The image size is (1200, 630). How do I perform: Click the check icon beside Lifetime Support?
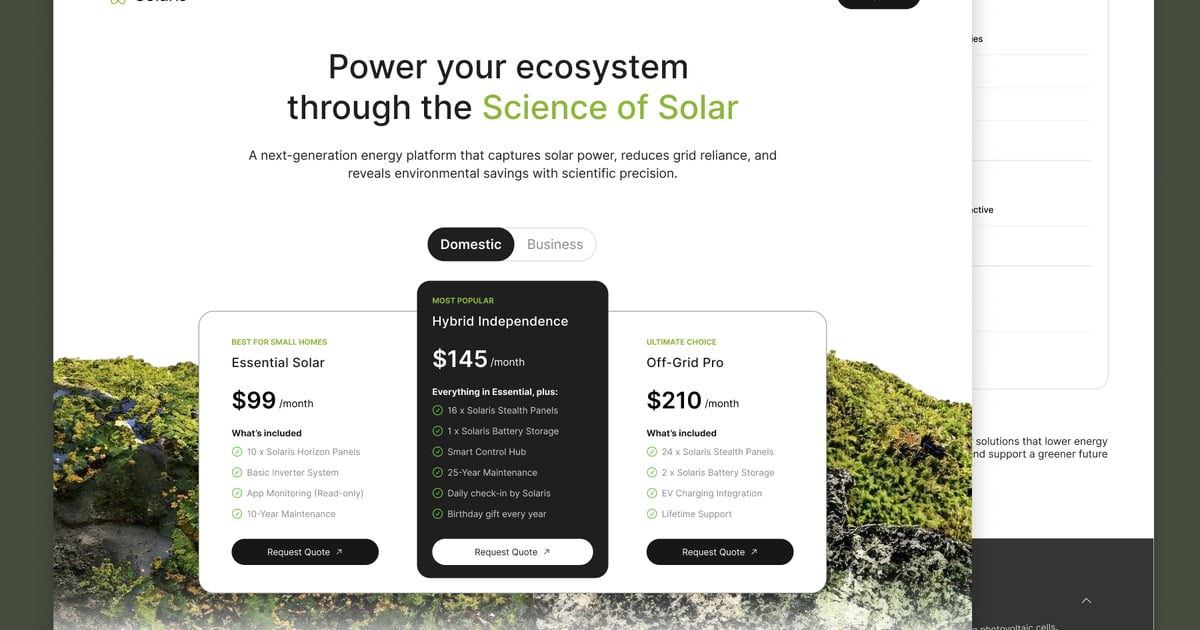(652, 514)
